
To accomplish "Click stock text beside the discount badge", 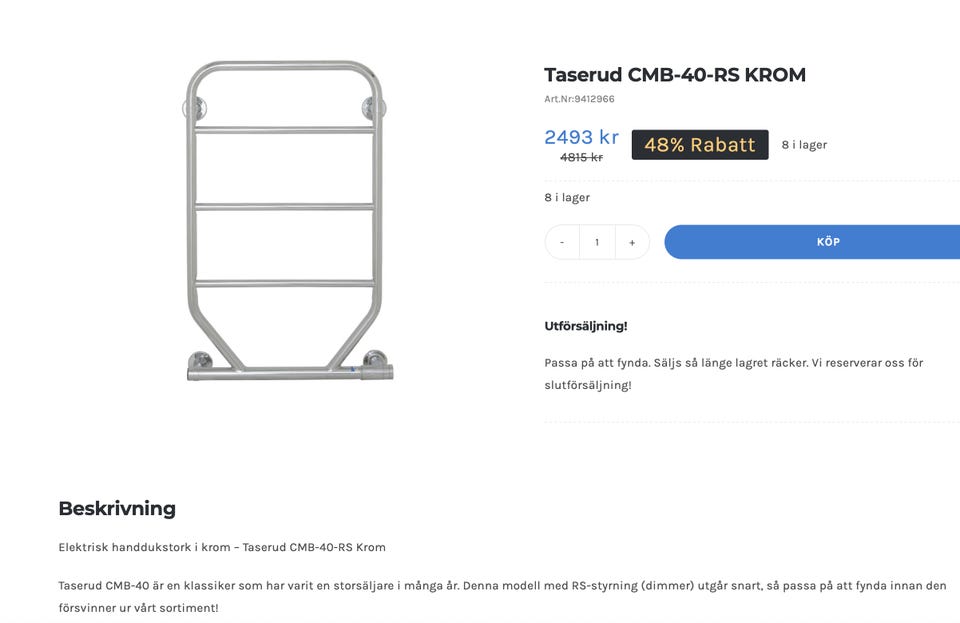I will (x=804, y=145).
